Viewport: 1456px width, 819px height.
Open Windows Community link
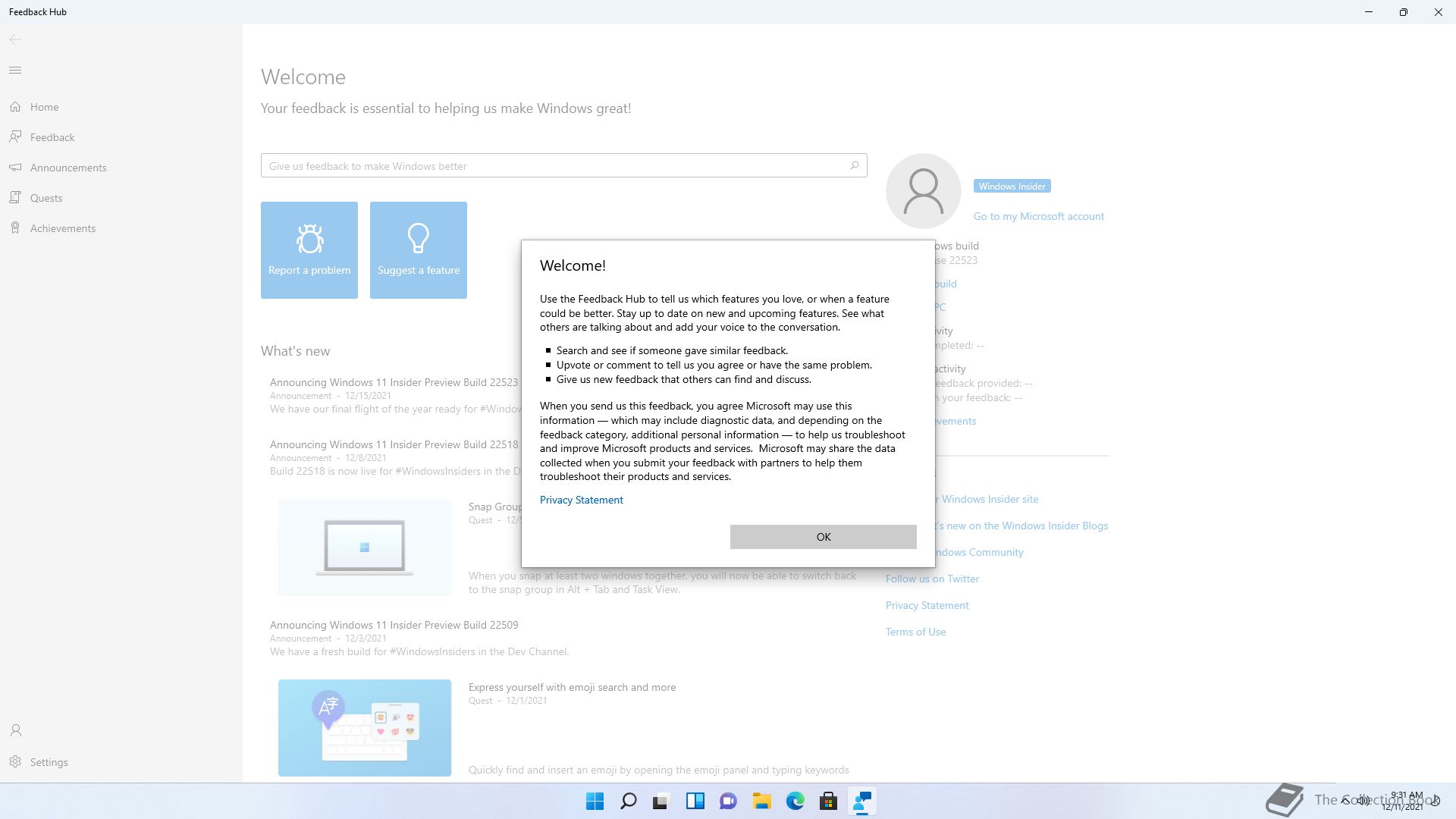click(x=980, y=552)
